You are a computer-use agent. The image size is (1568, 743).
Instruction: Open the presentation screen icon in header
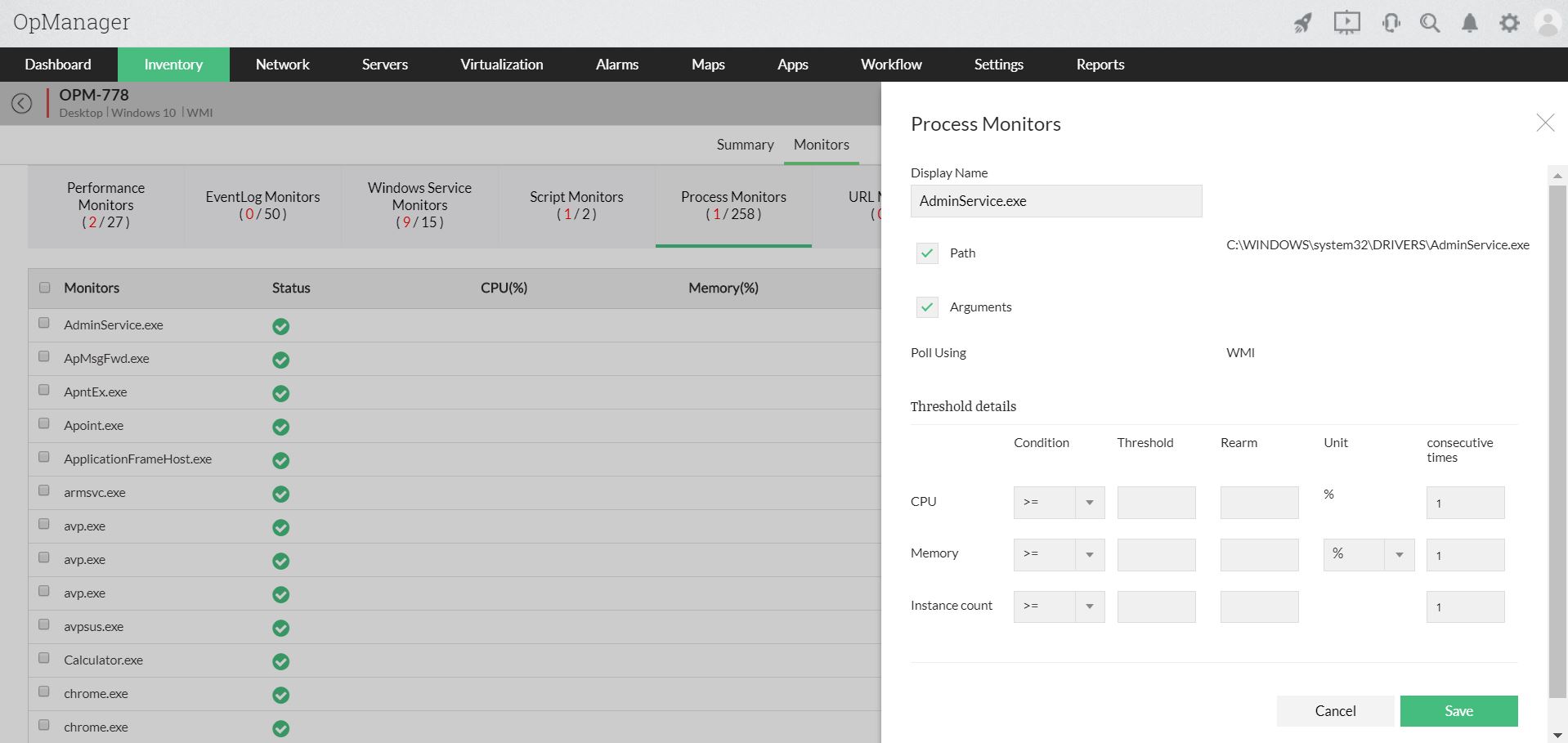click(1346, 22)
